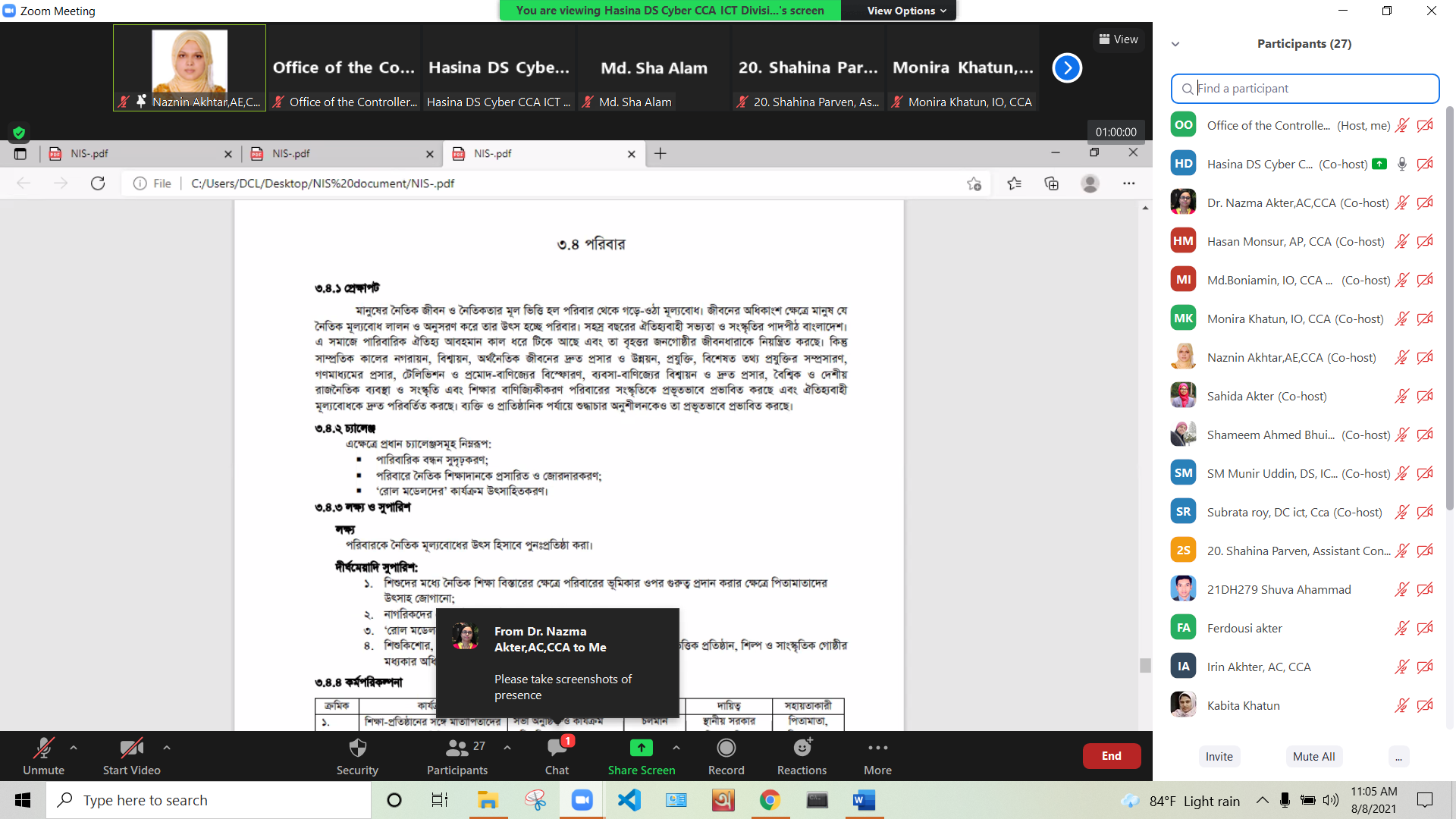The height and width of the screenshot is (819, 1456).
Task: Click participants list scrollbar
Action: (1449, 307)
